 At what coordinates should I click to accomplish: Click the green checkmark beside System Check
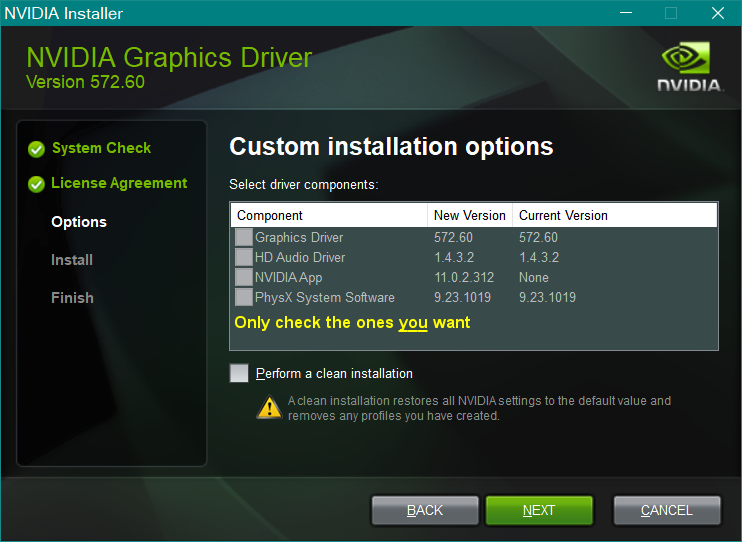tap(36, 149)
